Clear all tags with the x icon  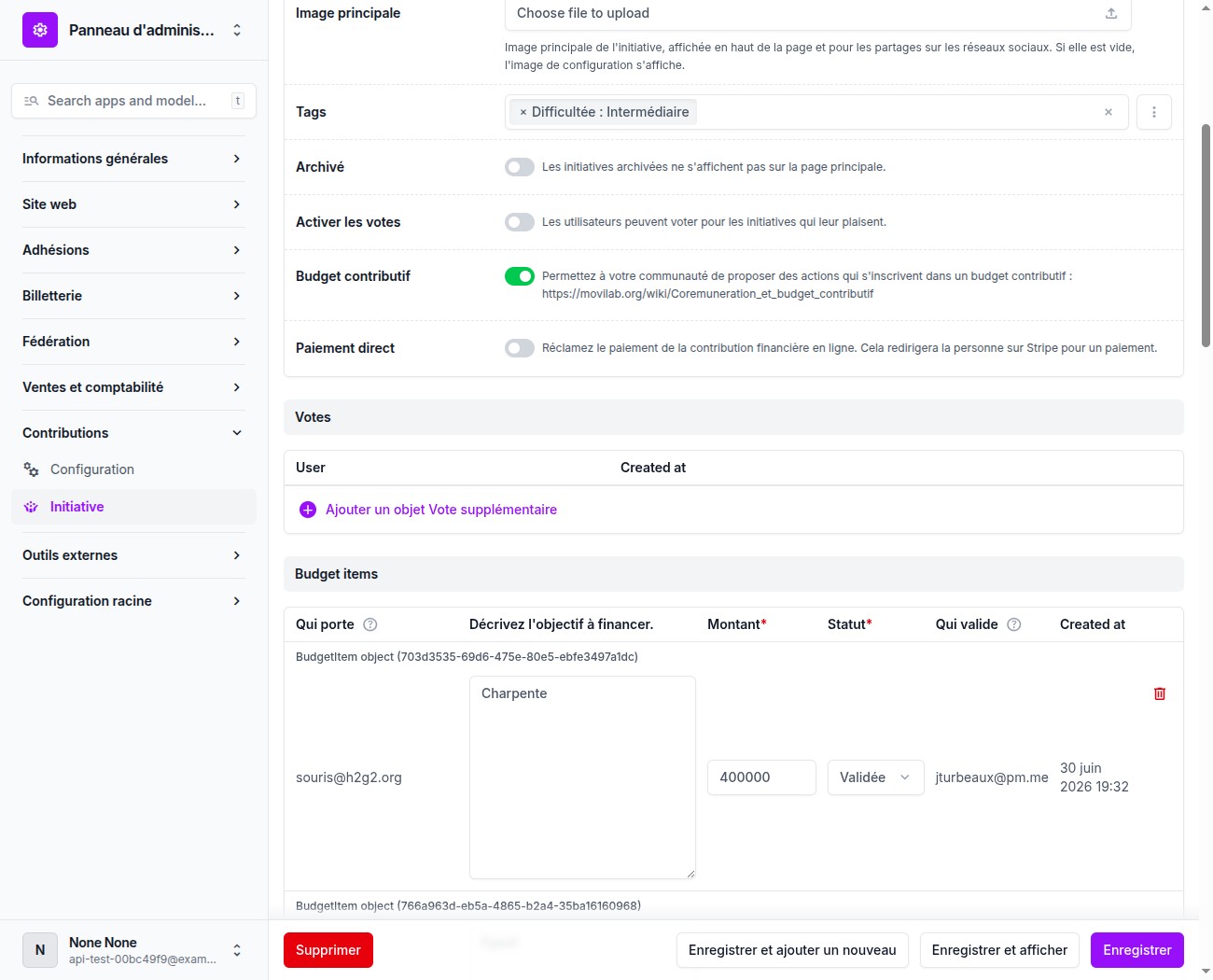[x=1108, y=112]
